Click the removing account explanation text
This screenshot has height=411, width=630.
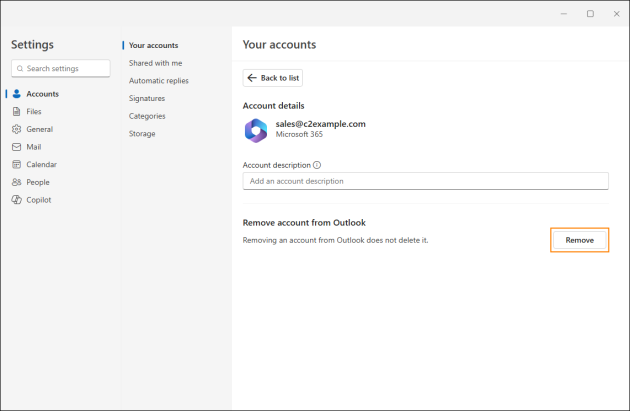(x=335, y=240)
